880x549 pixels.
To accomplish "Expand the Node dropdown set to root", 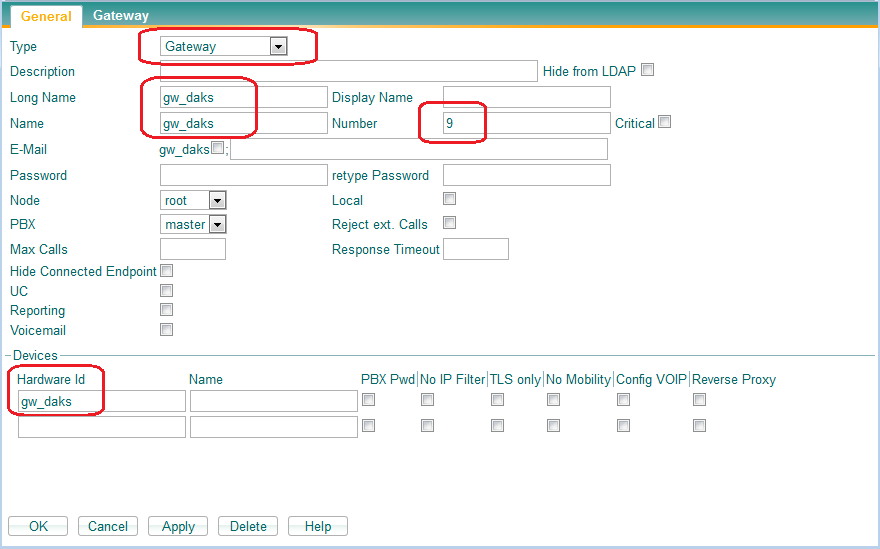I will (194, 200).
